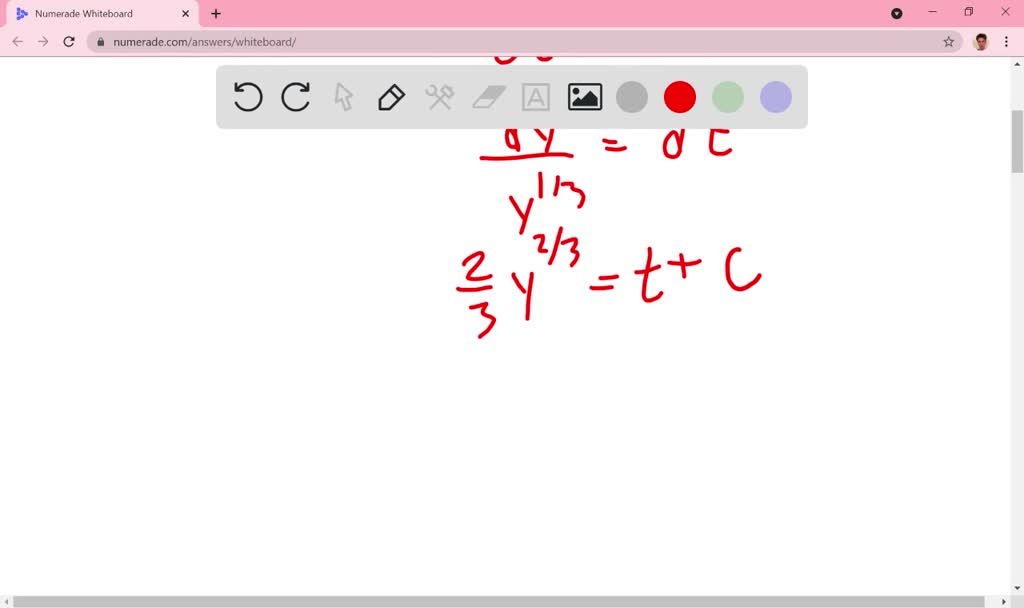1024x608 pixels.
Task: Pick the Eraser tool
Action: [x=487, y=97]
